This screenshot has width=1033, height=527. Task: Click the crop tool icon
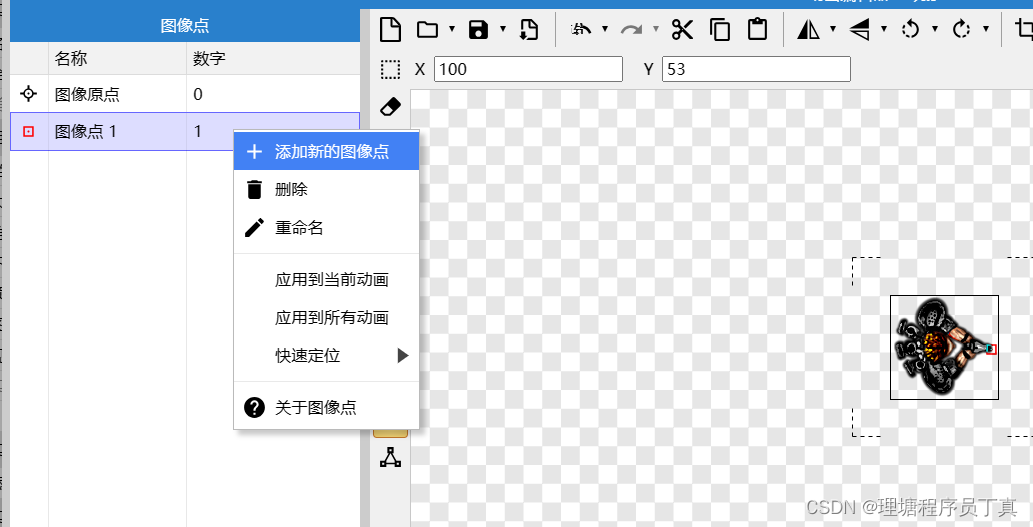click(x=1024, y=30)
